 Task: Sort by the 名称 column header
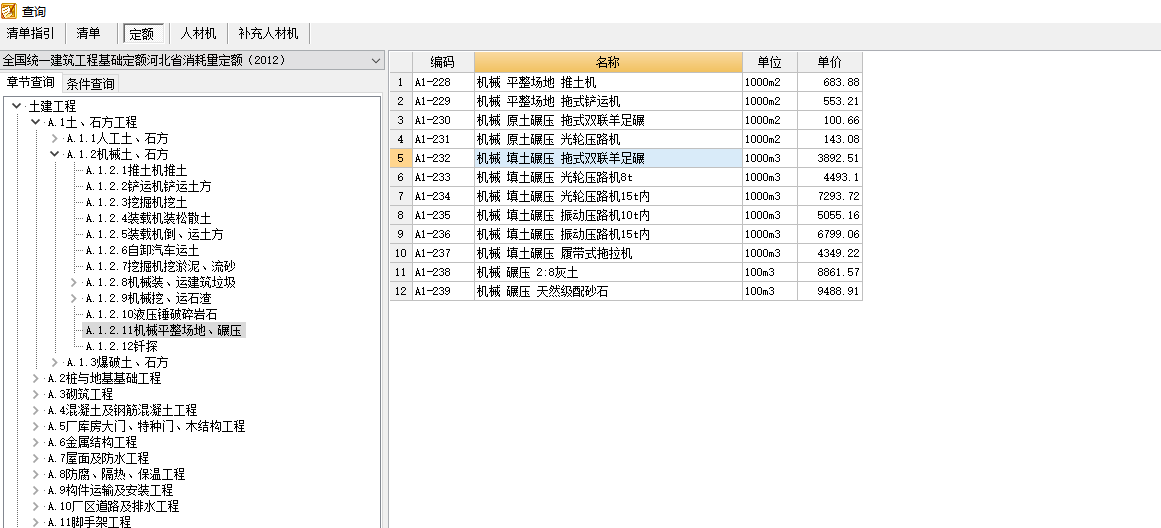click(x=608, y=62)
